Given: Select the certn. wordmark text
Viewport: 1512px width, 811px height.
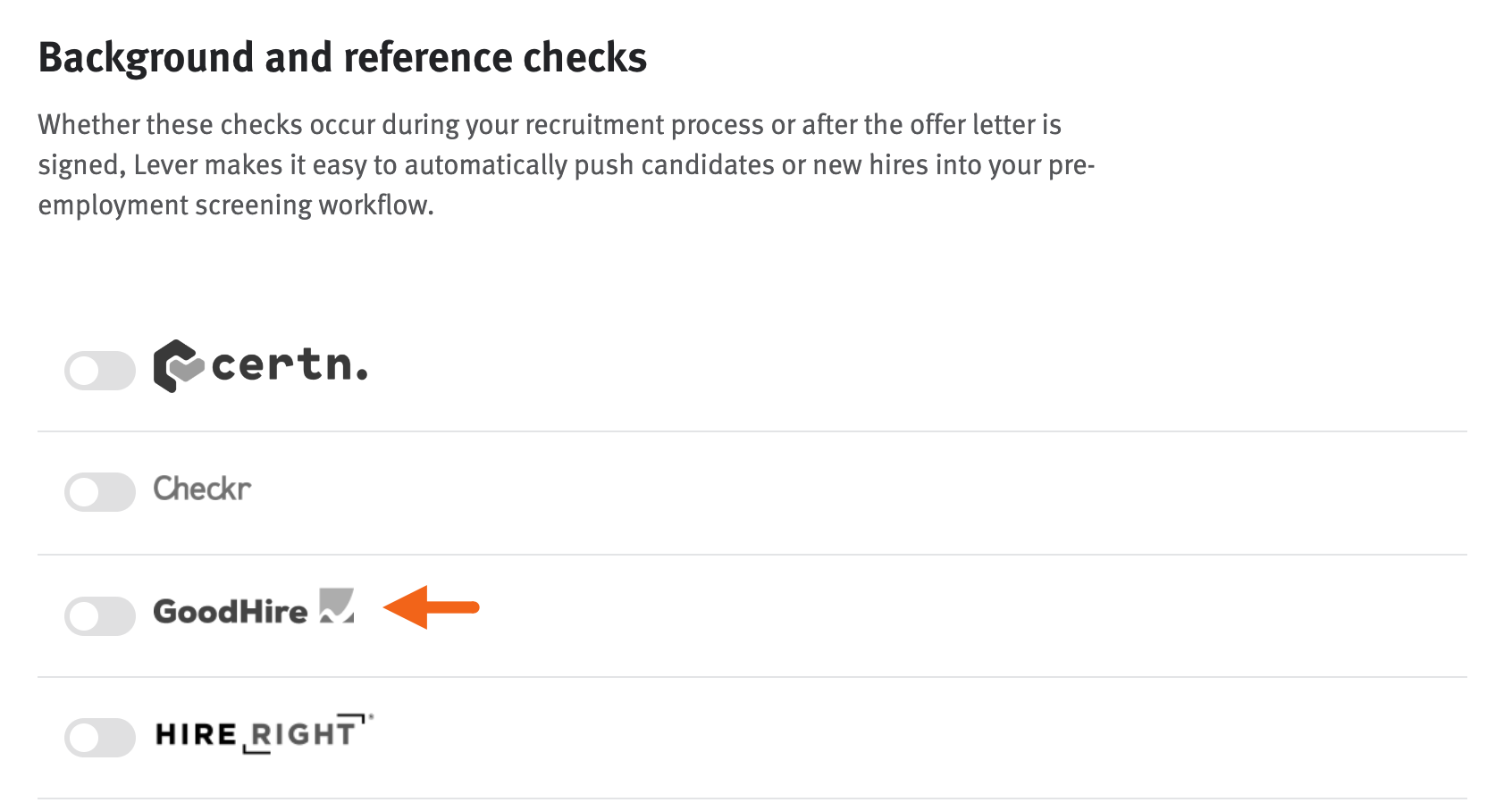Looking at the screenshot, I should [x=290, y=364].
